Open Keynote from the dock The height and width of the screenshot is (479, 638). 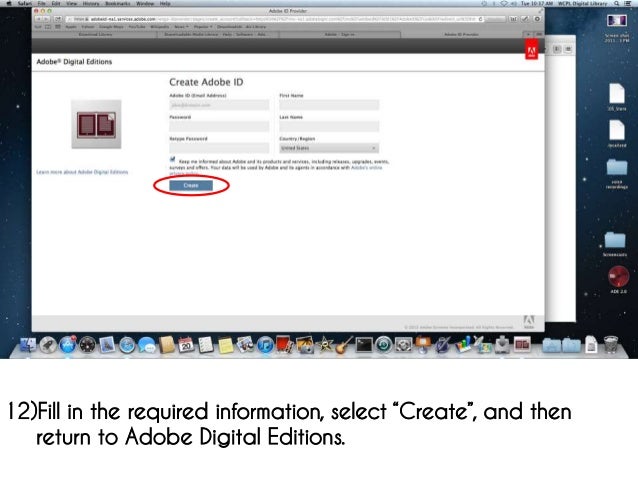[x=423, y=345]
